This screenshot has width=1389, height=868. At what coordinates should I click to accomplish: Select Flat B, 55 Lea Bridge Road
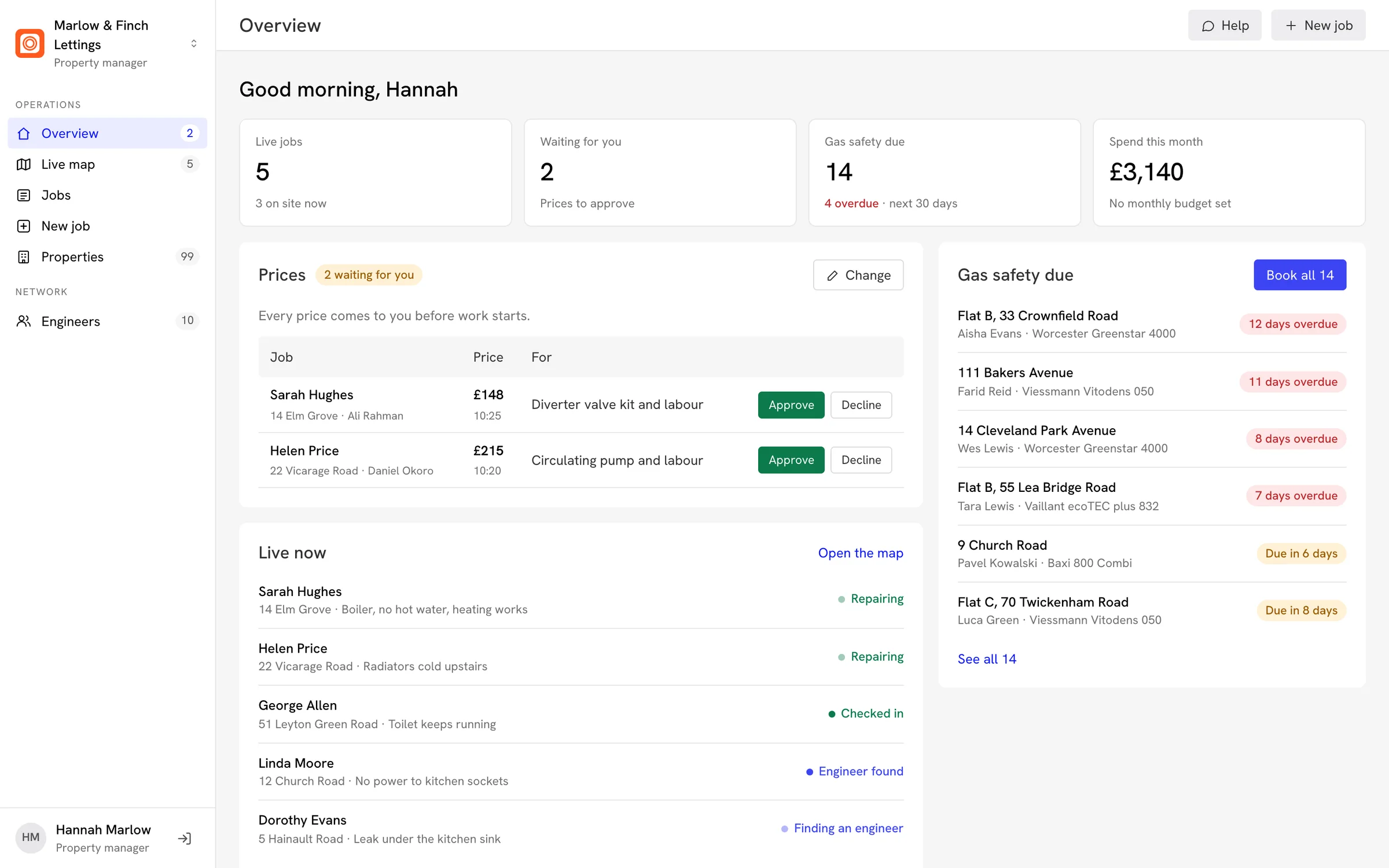(1152, 496)
